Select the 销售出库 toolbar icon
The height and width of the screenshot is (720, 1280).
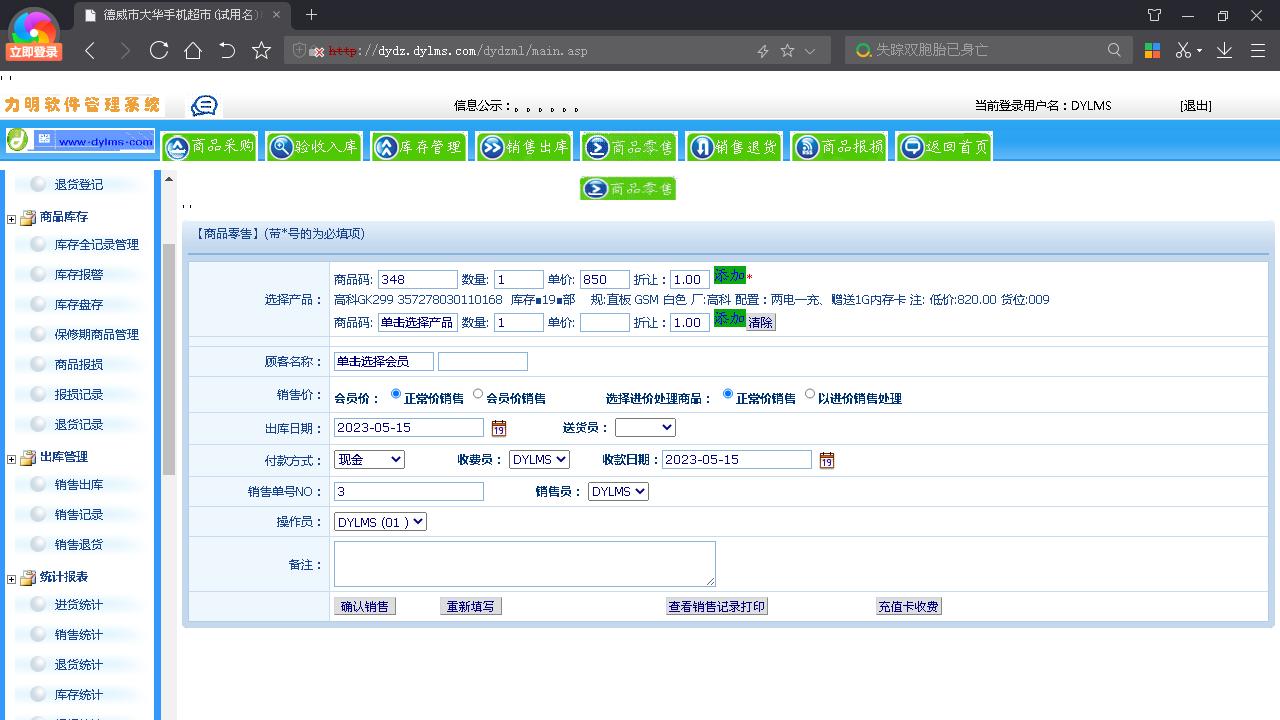[523, 145]
